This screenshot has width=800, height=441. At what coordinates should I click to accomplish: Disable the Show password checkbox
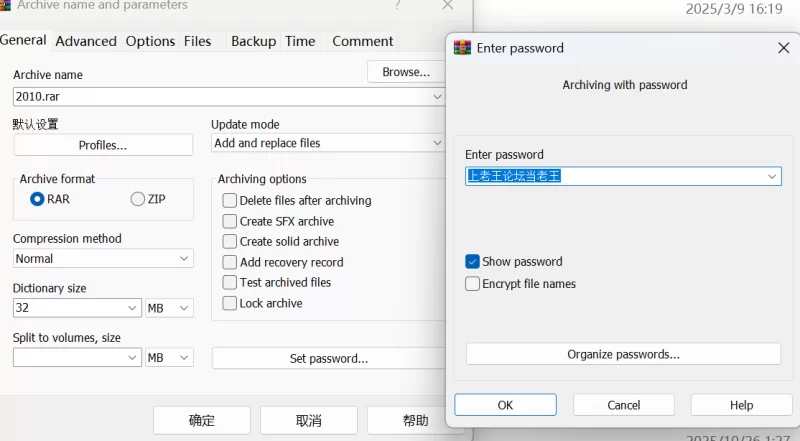[x=473, y=262]
